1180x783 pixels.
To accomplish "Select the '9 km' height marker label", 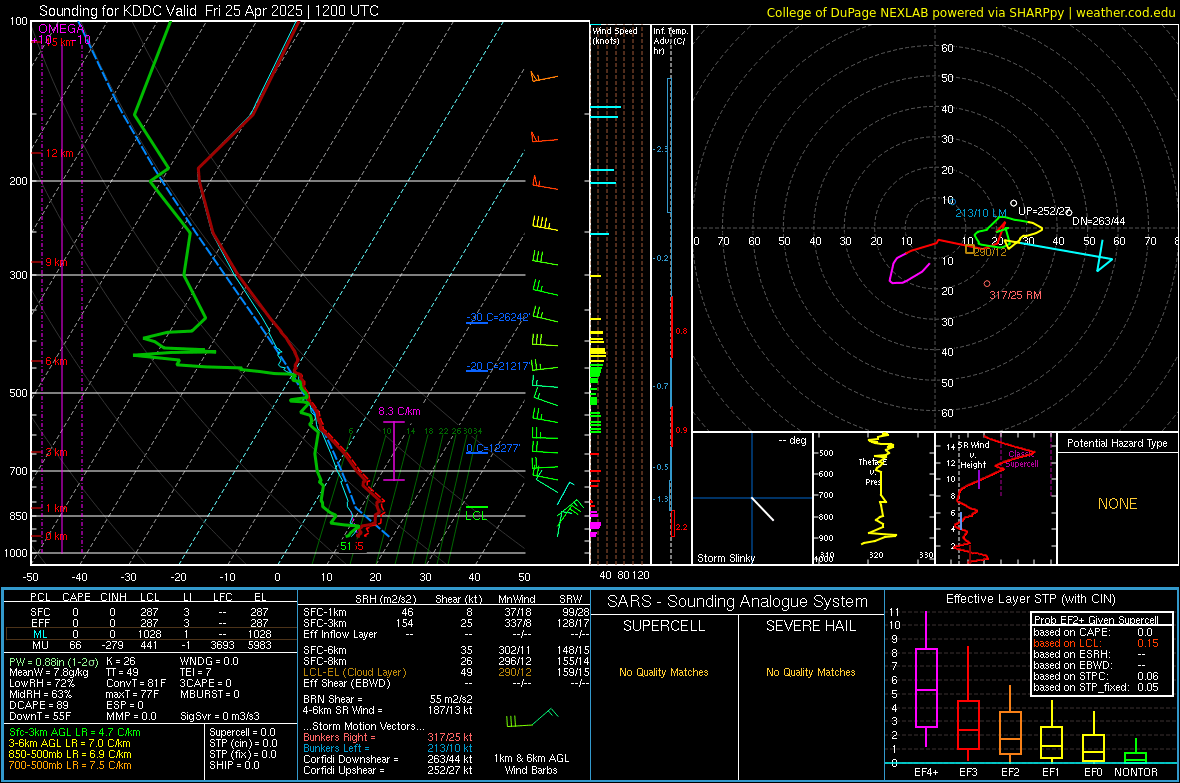I will tap(56, 263).
